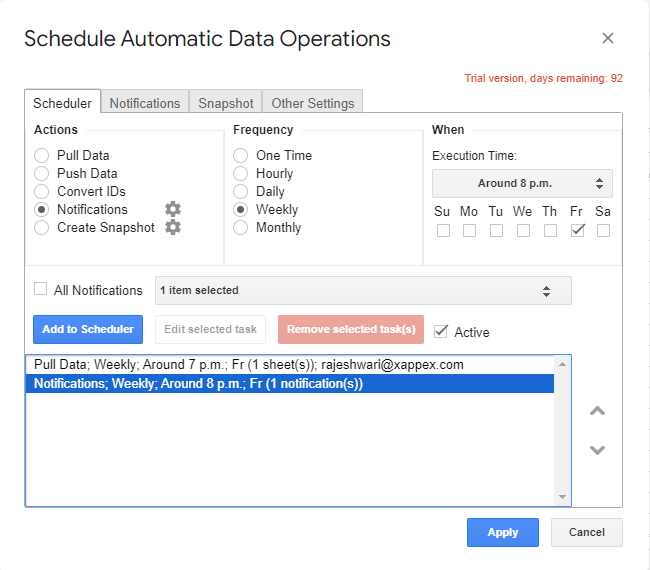
Task: Switch to the Notifications tab
Action: 145,103
